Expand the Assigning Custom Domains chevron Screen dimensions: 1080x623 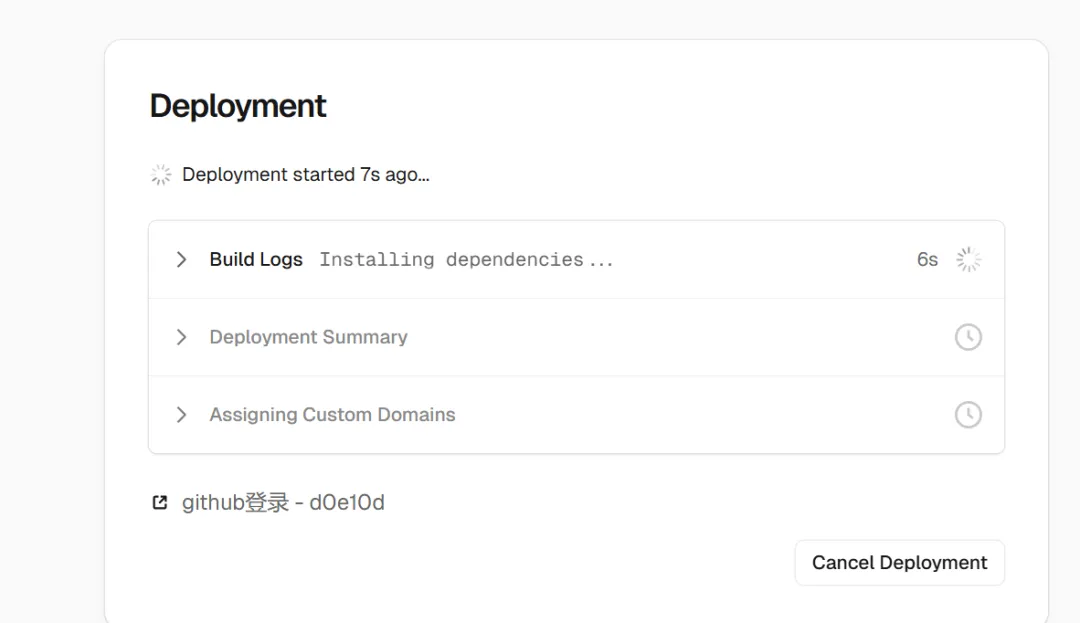pos(181,415)
